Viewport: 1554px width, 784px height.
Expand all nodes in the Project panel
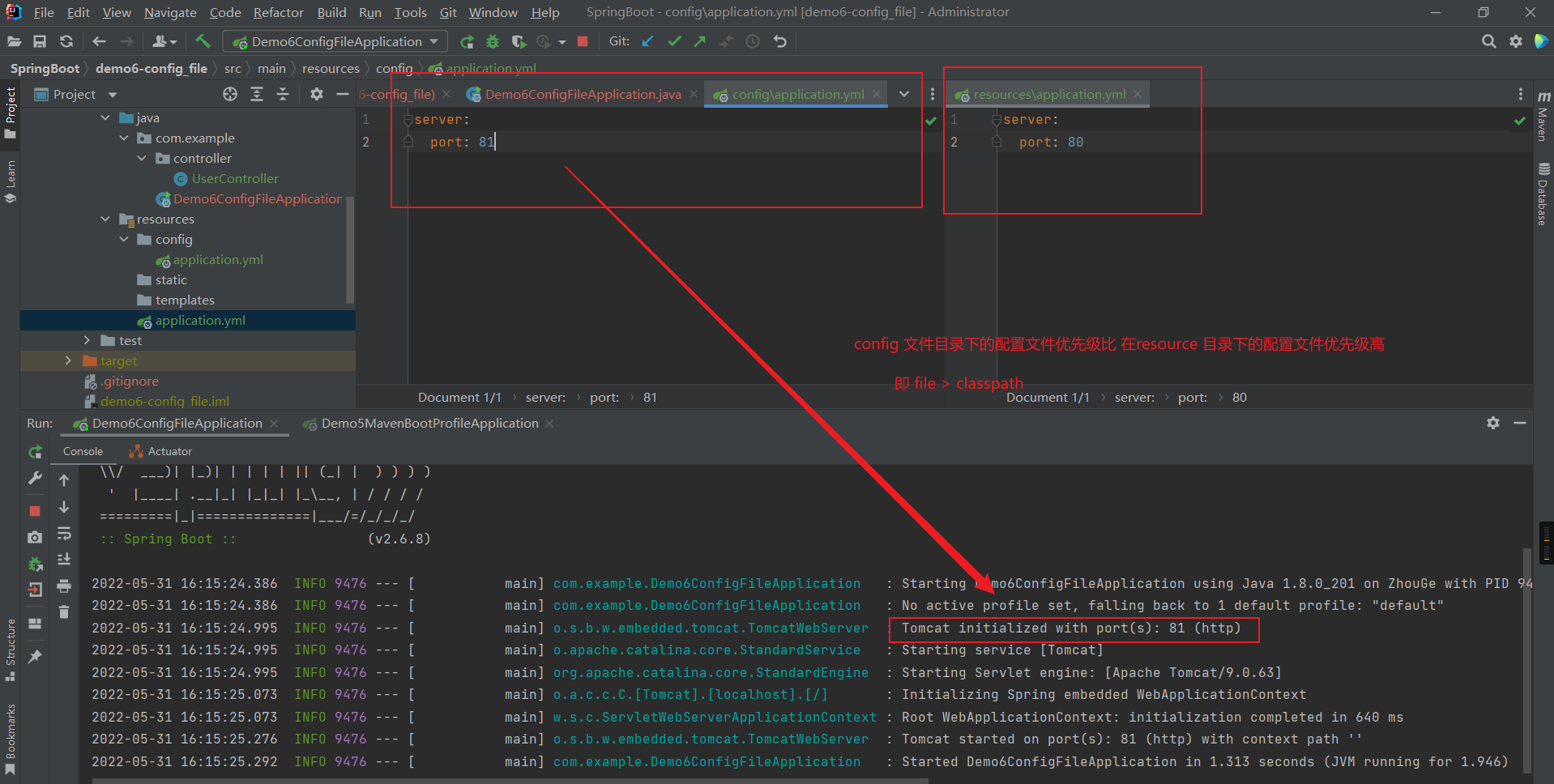[x=257, y=95]
